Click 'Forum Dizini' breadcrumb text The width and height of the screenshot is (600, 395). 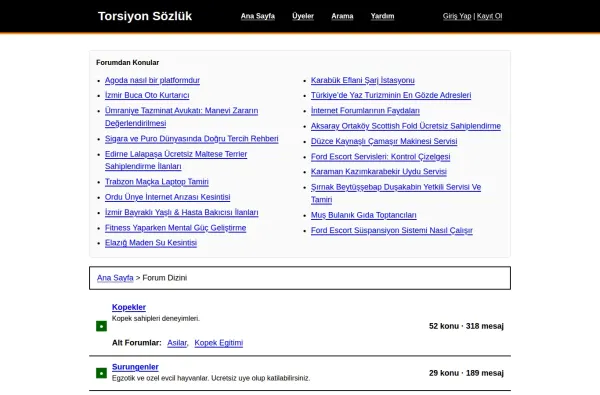pos(165,278)
